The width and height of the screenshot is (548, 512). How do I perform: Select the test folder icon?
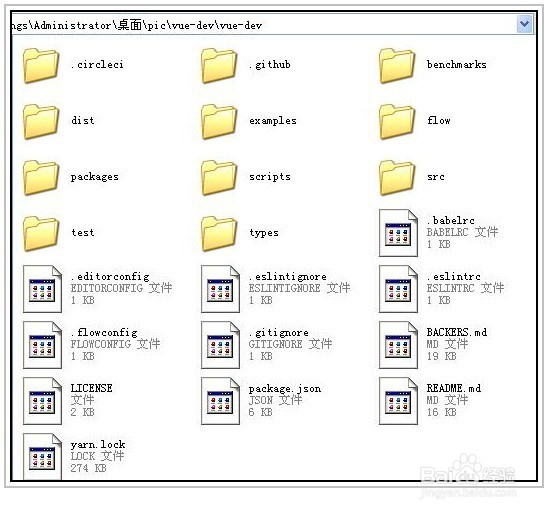(41, 233)
